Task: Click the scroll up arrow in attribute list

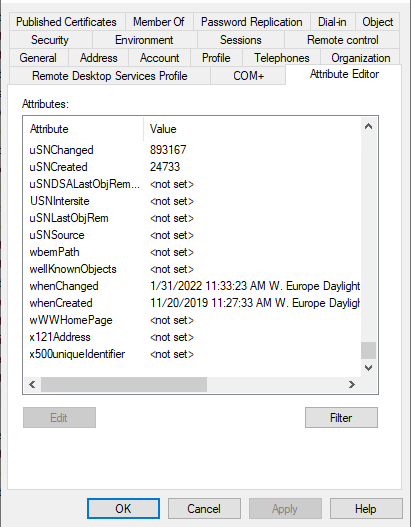Action: (x=368, y=126)
